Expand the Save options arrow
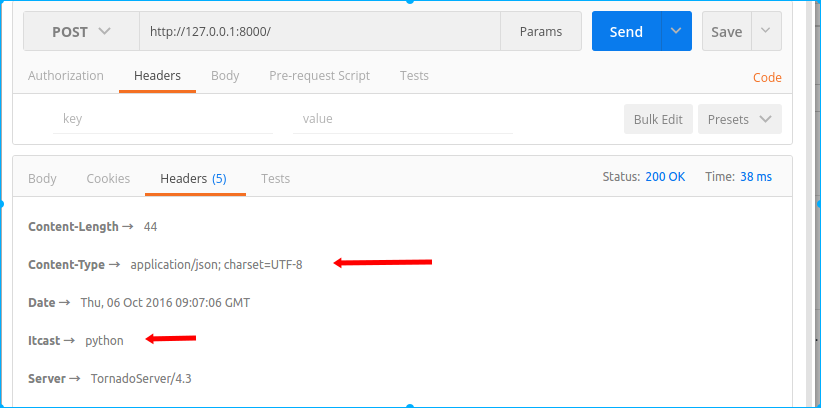Image resolution: width=821 pixels, height=408 pixels. (766, 32)
